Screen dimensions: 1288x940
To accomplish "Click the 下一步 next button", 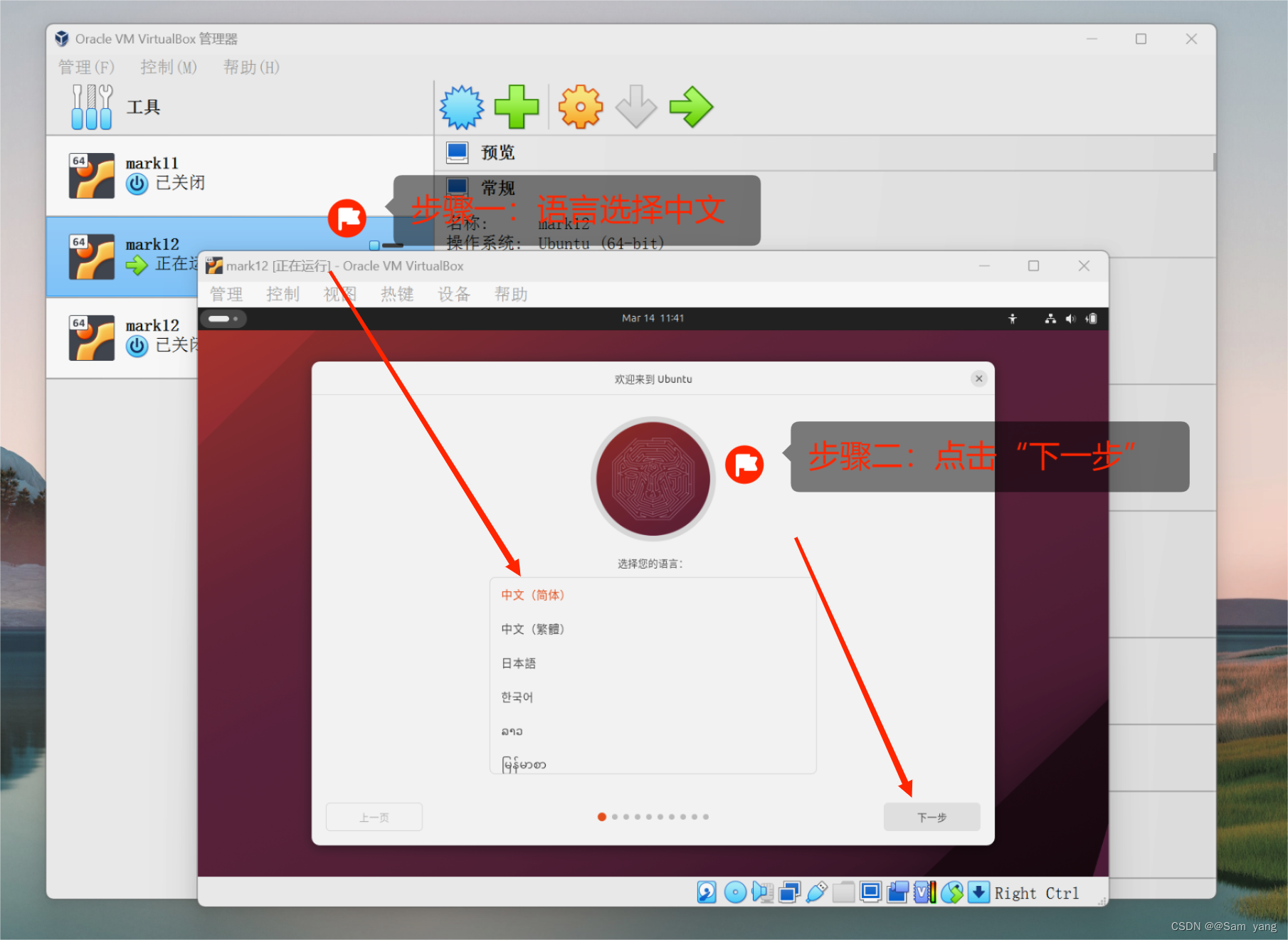I will [x=931, y=817].
